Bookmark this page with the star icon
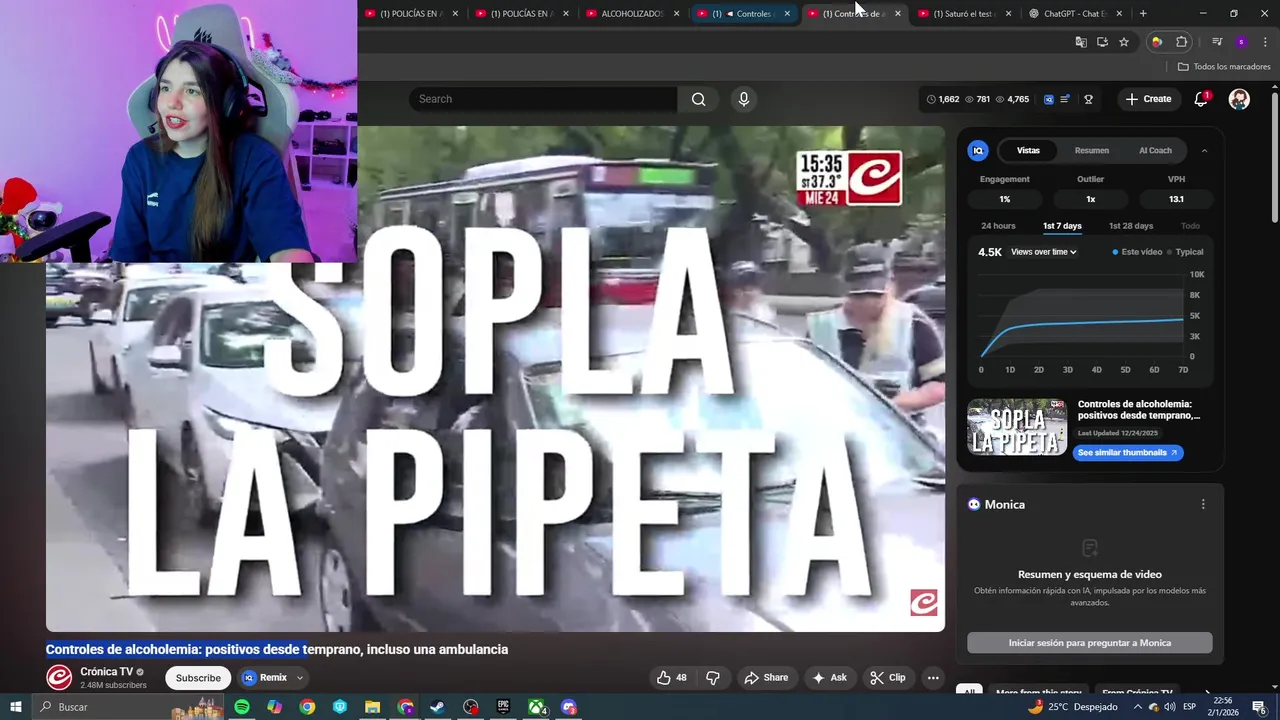Viewport: 1280px width, 720px height. 1124,42
